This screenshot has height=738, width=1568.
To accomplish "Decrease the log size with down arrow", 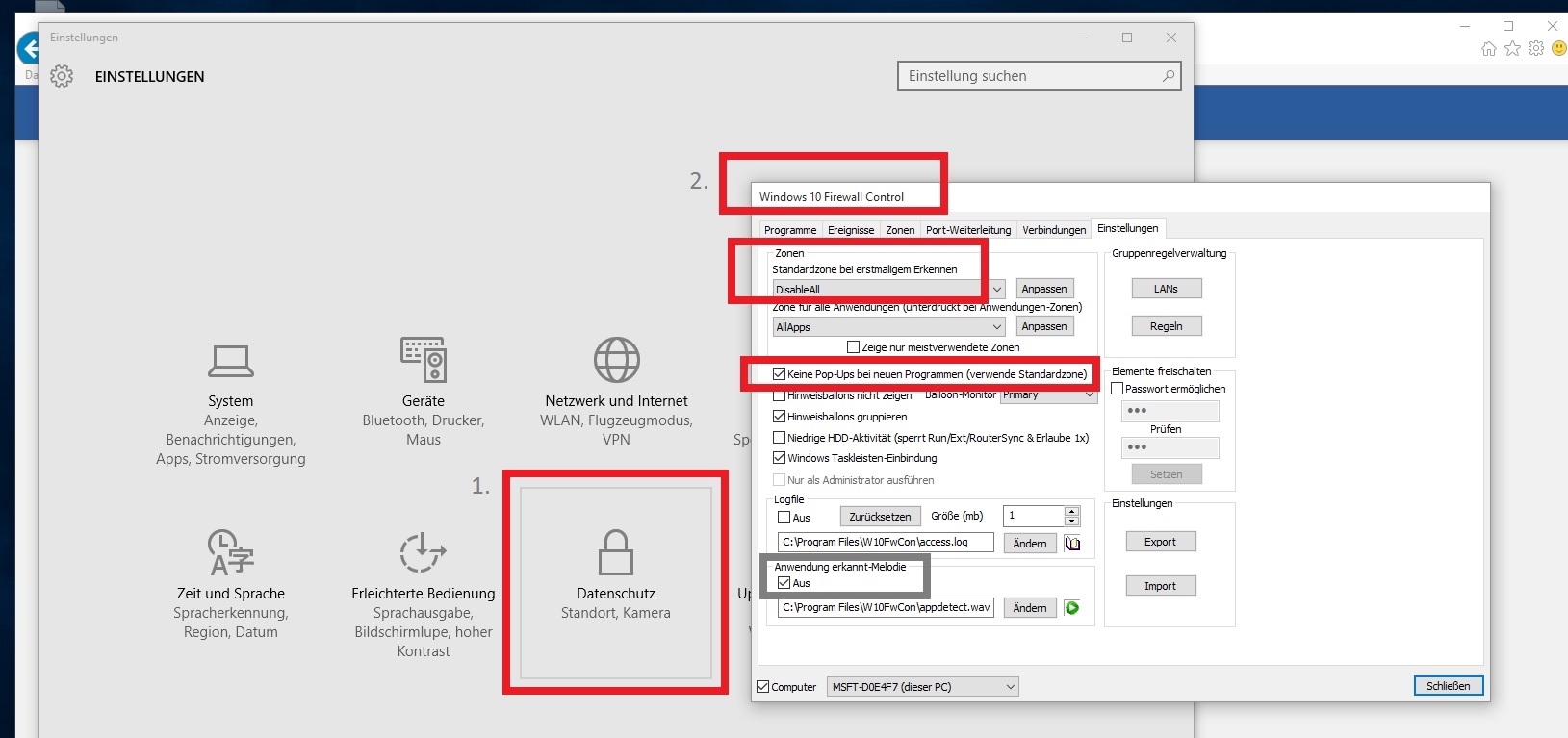I will point(1072,522).
